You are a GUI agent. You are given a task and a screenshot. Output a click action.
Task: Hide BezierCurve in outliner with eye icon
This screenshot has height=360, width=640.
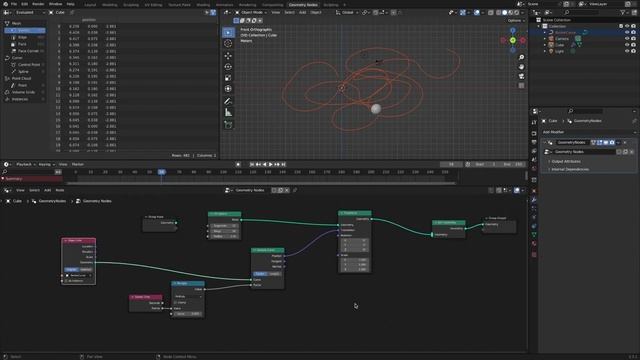coord(627,32)
